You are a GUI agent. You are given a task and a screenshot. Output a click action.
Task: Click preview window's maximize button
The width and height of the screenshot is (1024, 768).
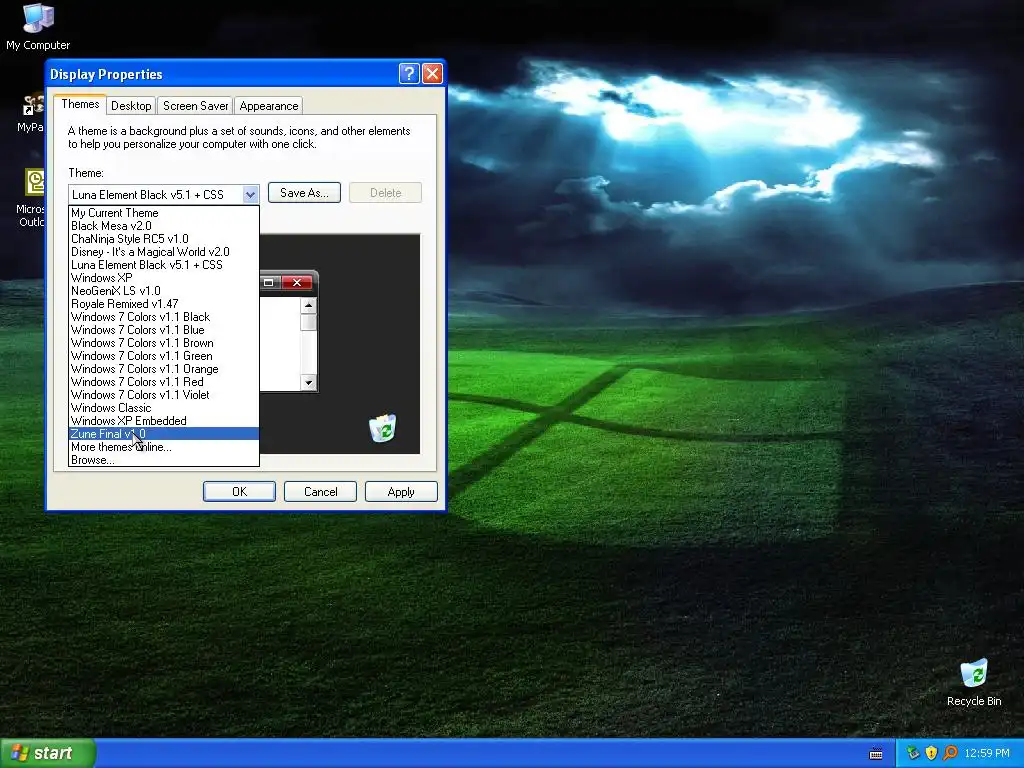coord(268,282)
